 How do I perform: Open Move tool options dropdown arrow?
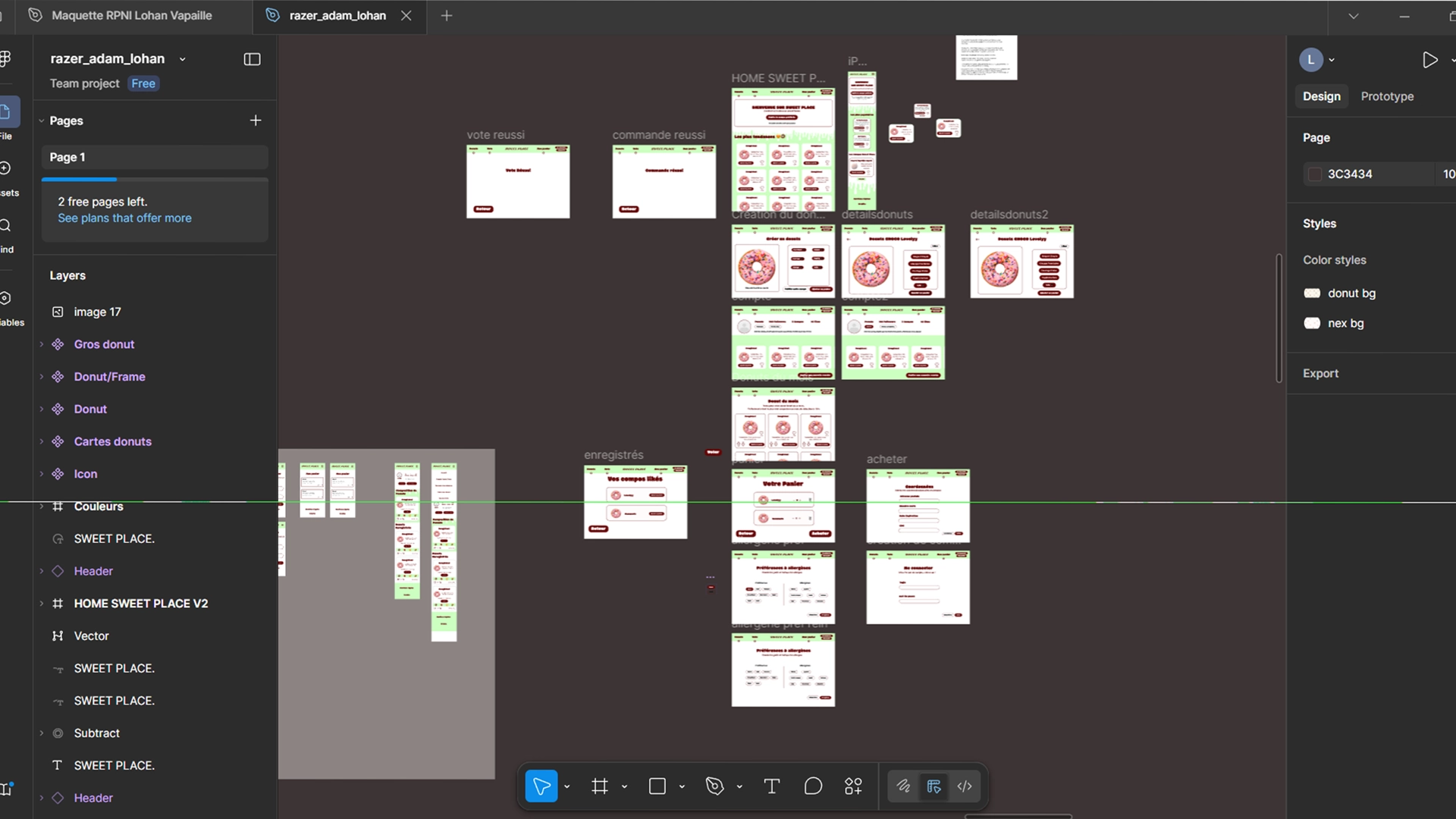click(567, 786)
